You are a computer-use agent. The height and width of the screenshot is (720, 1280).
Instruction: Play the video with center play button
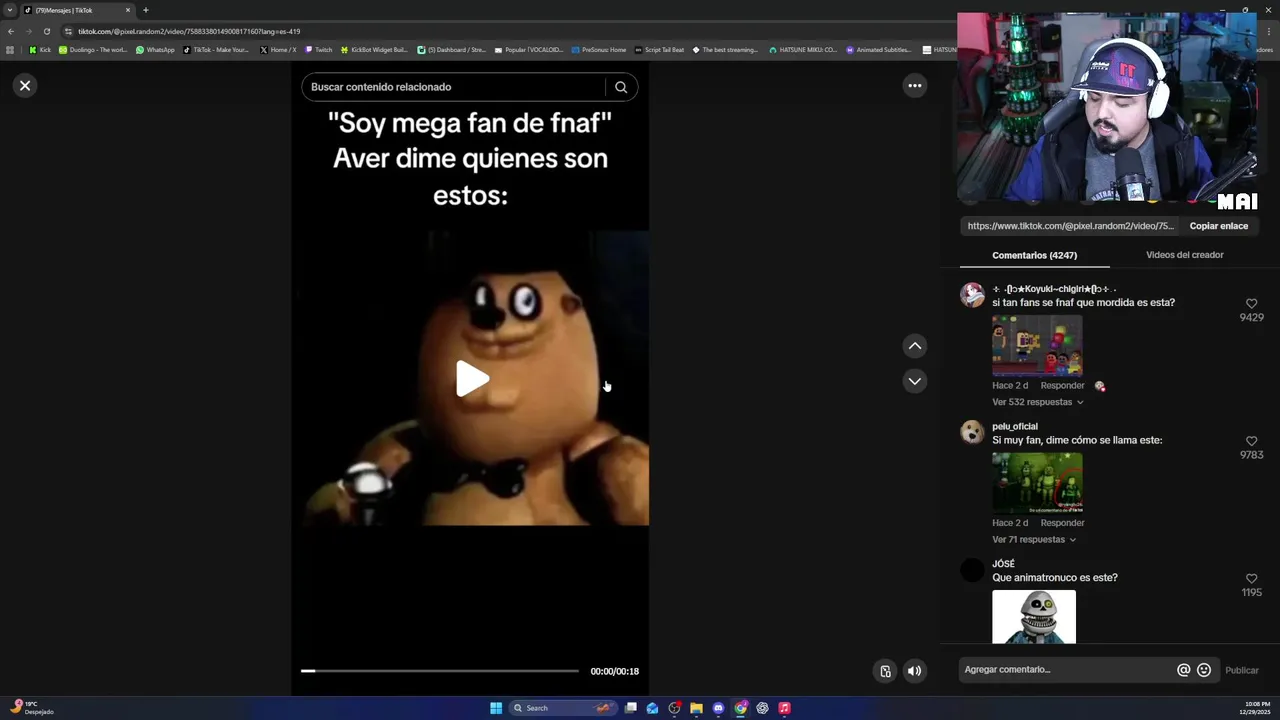click(x=471, y=379)
